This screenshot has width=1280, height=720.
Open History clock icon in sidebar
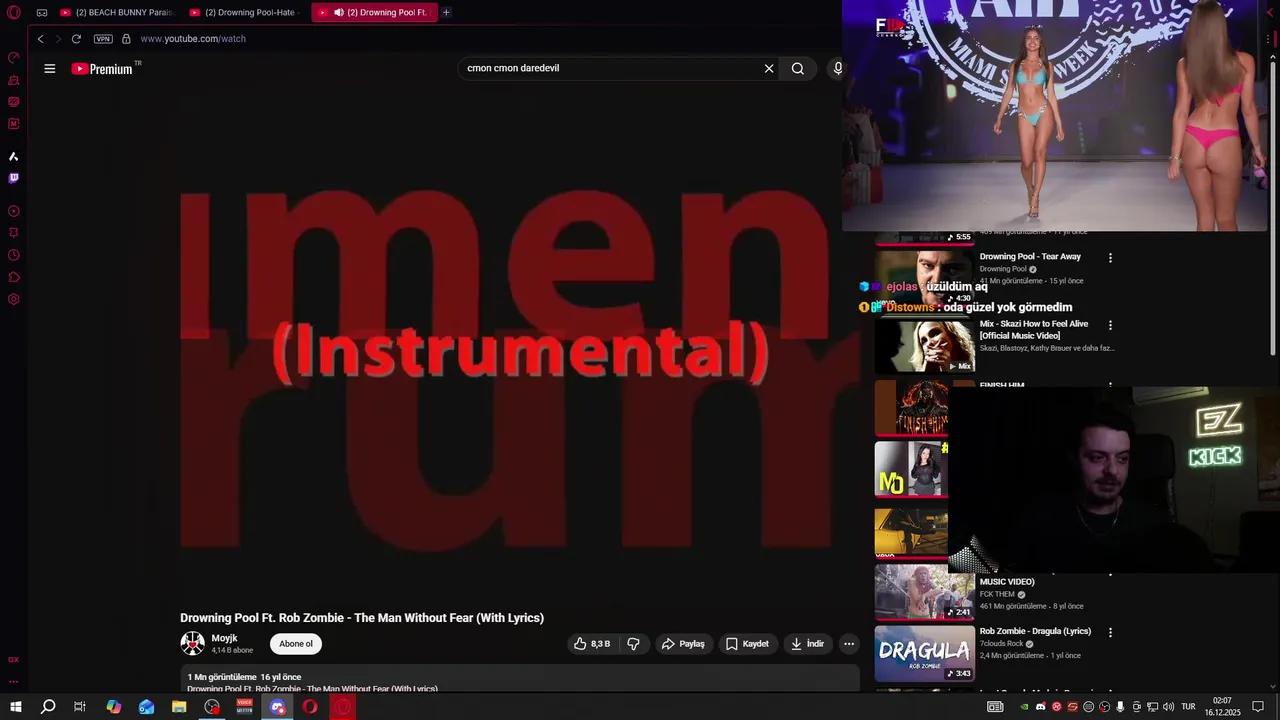tap(14, 255)
